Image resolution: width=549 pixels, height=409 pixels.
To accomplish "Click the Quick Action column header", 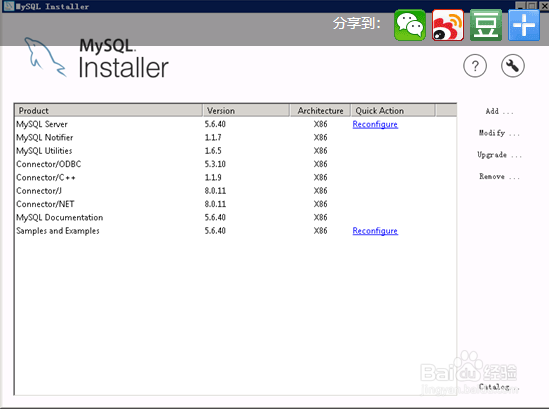I will (393, 111).
